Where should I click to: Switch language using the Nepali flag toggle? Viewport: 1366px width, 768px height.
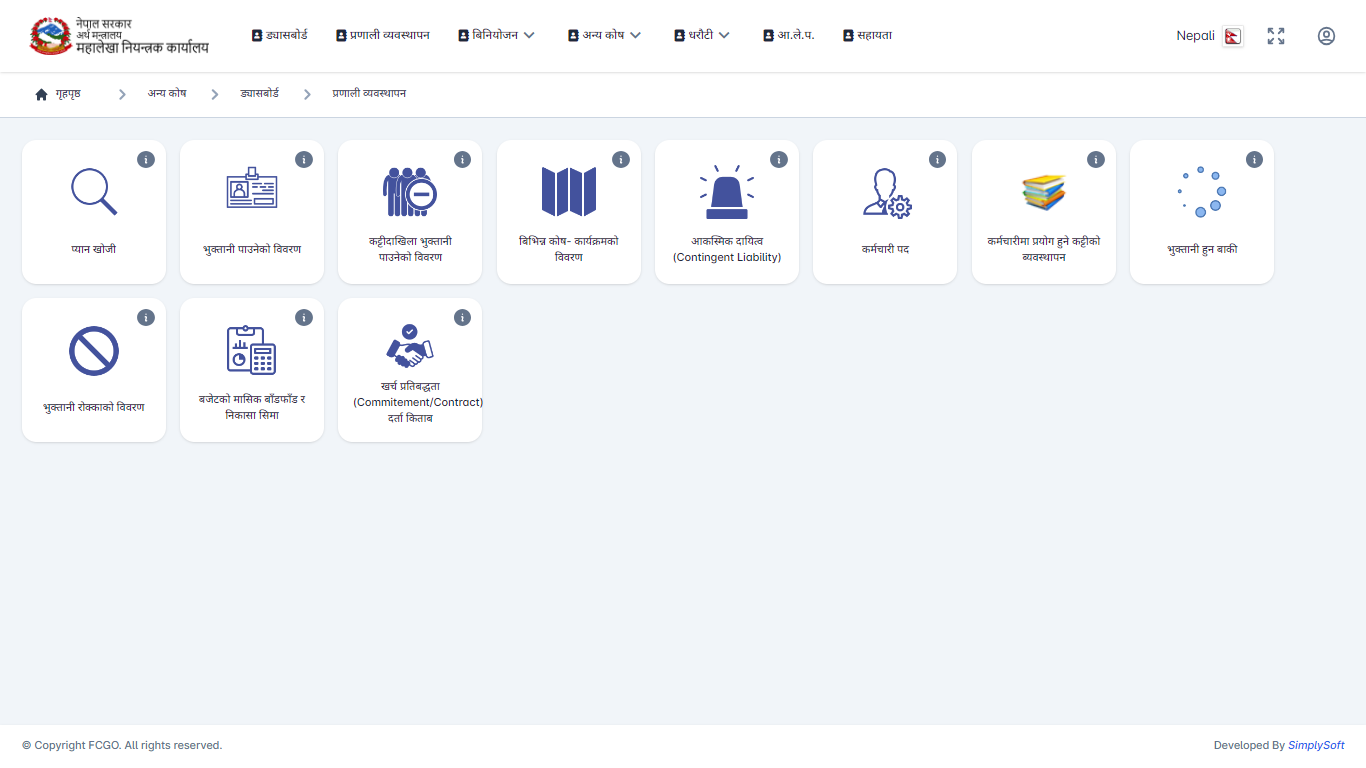point(1233,36)
